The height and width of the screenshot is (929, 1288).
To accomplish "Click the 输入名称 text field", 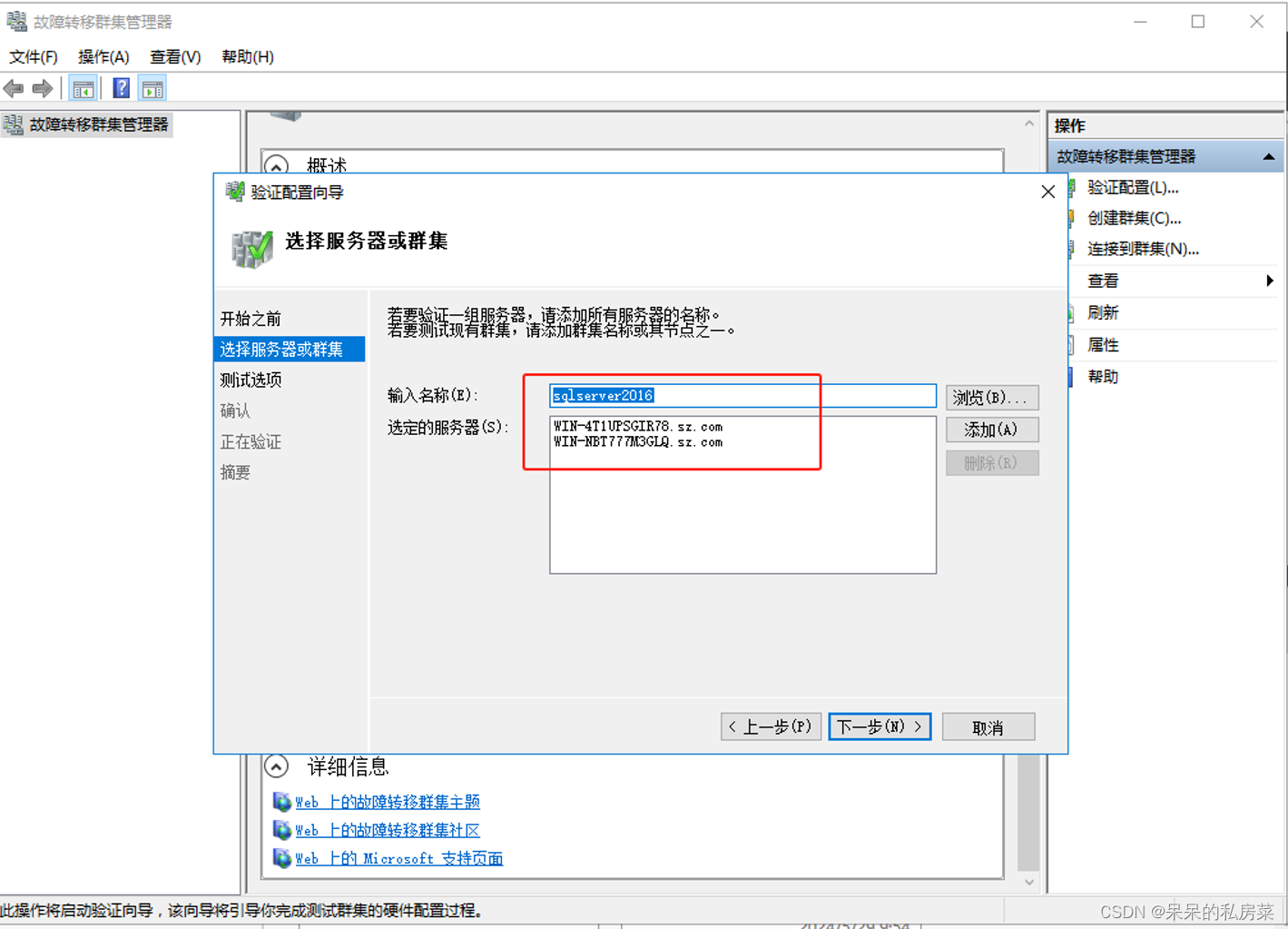I will click(742, 395).
